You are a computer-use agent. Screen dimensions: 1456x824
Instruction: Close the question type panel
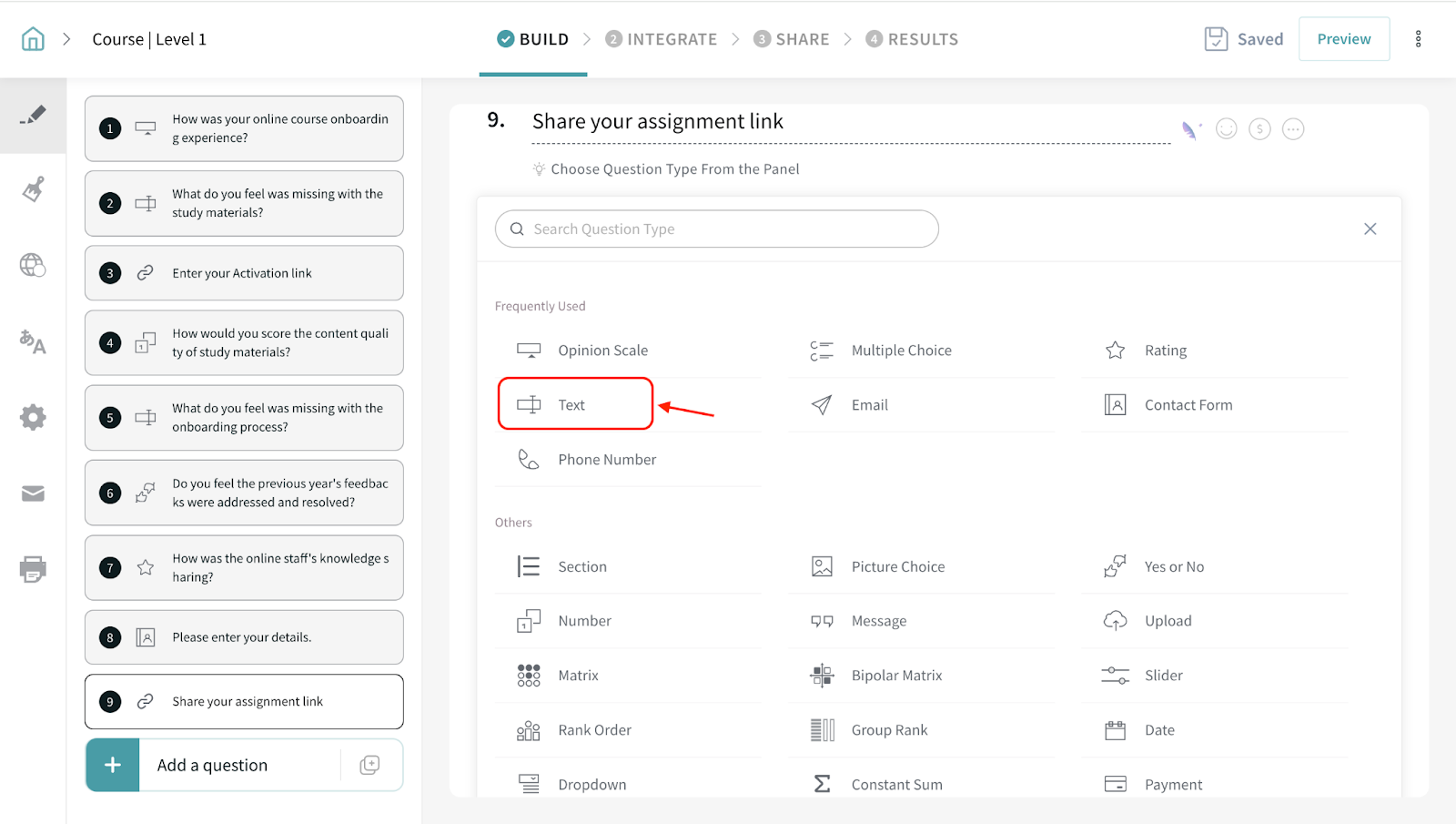pyautogui.click(x=1370, y=229)
